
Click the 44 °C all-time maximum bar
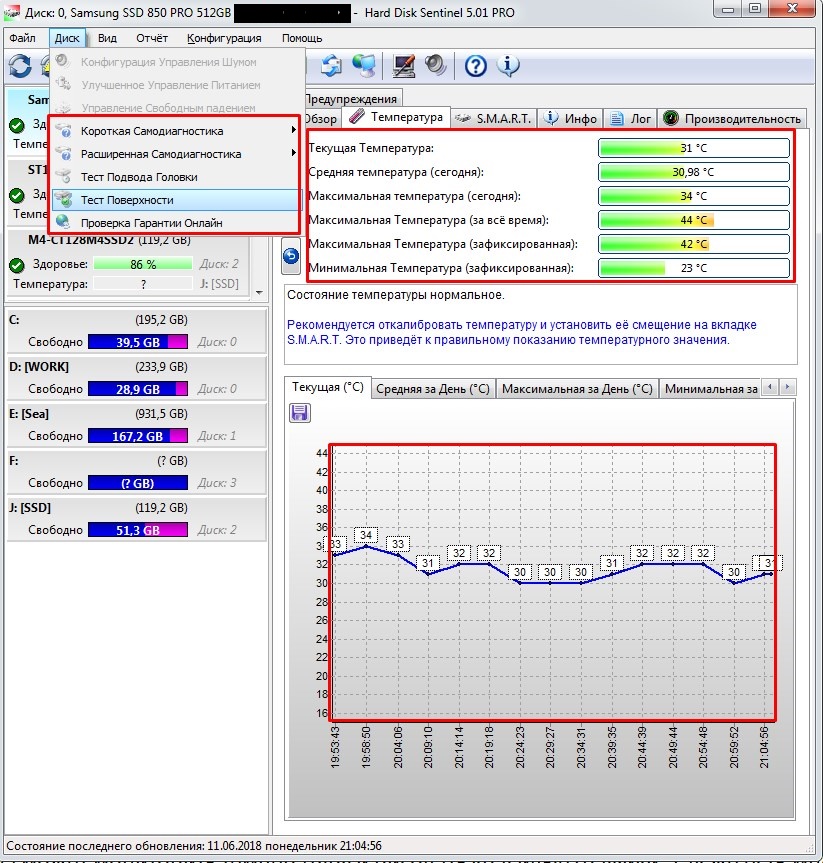tap(694, 220)
